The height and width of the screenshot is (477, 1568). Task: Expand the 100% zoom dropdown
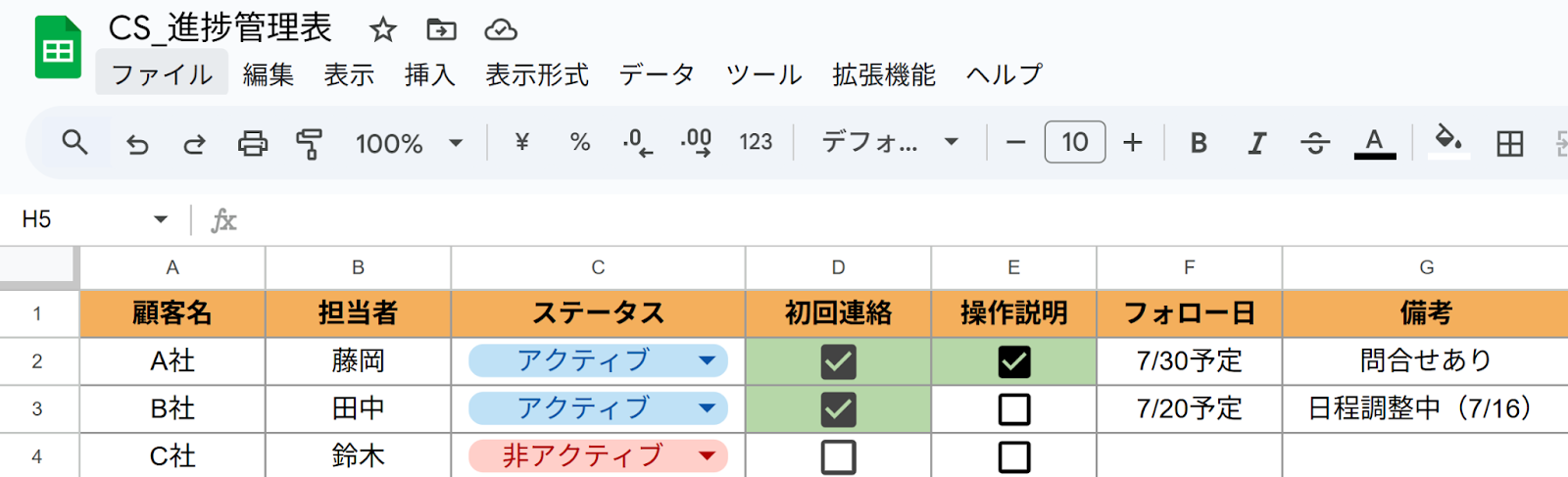pos(456,143)
